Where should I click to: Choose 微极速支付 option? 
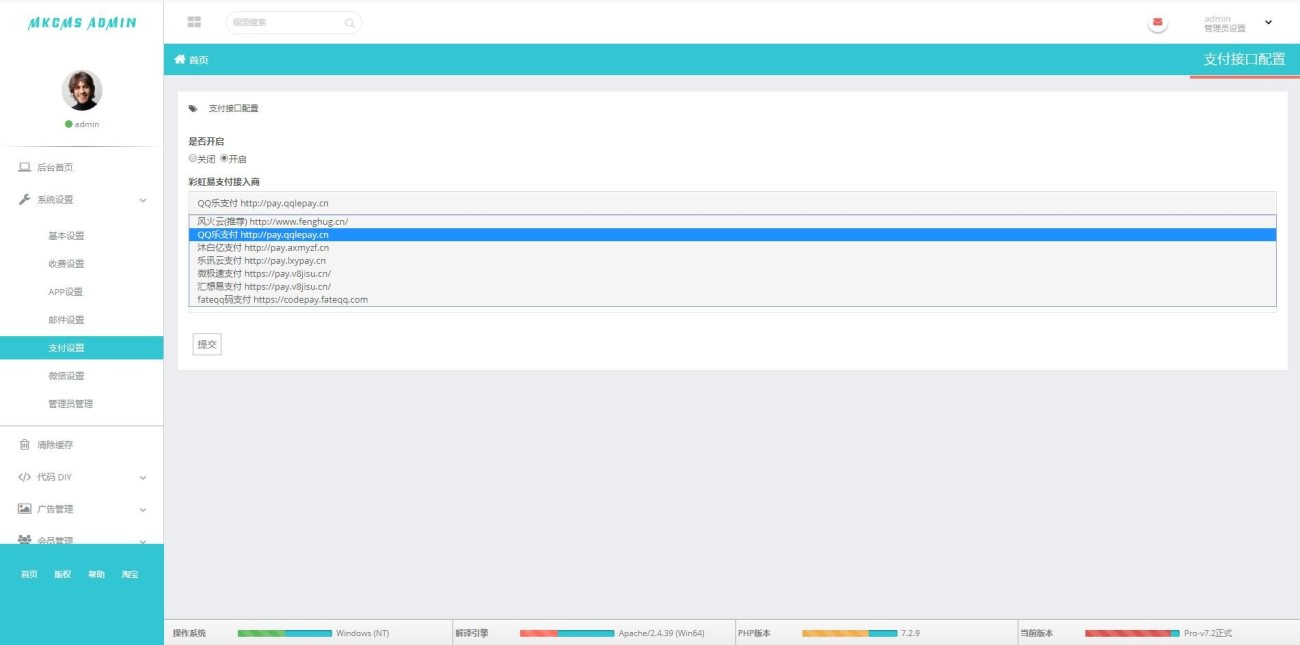pyautogui.click(x=732, y=273)
